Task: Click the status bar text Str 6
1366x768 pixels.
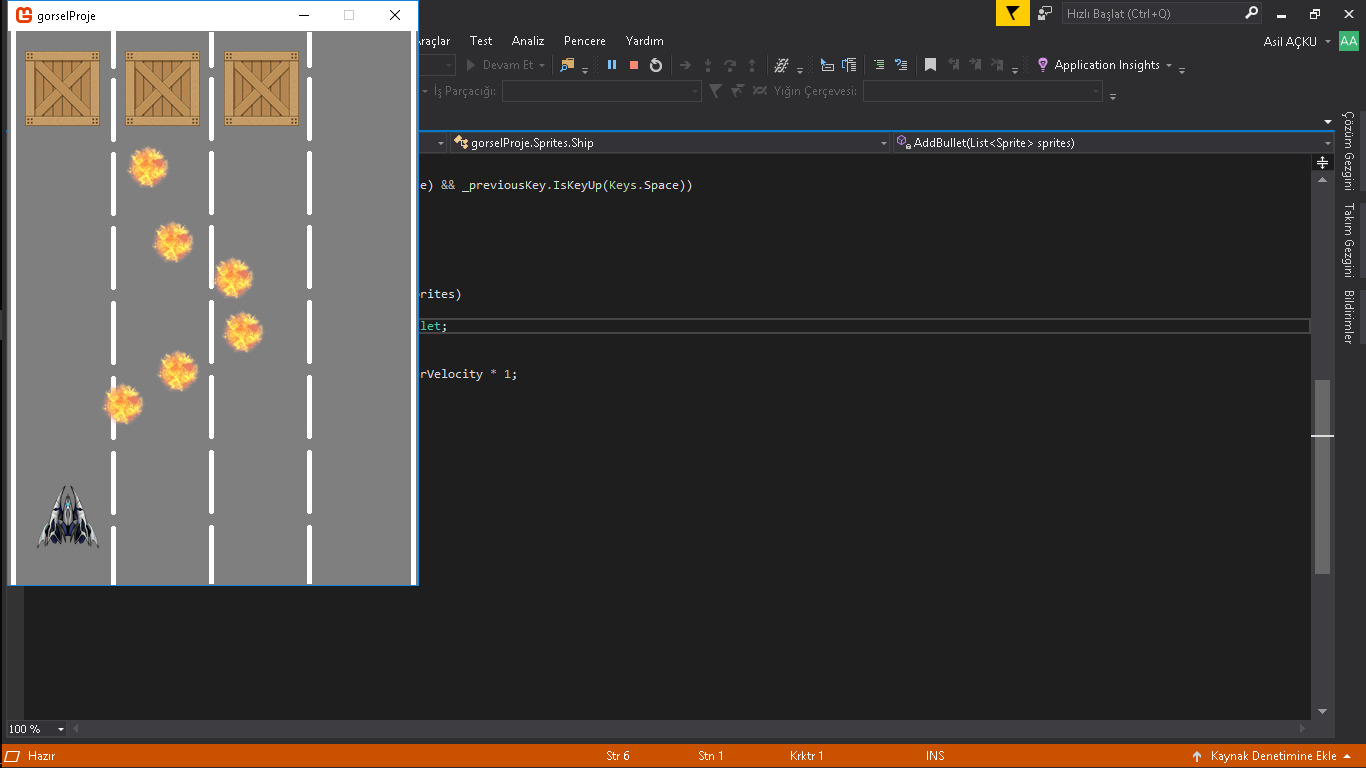Action: click(x=618, y=756)
